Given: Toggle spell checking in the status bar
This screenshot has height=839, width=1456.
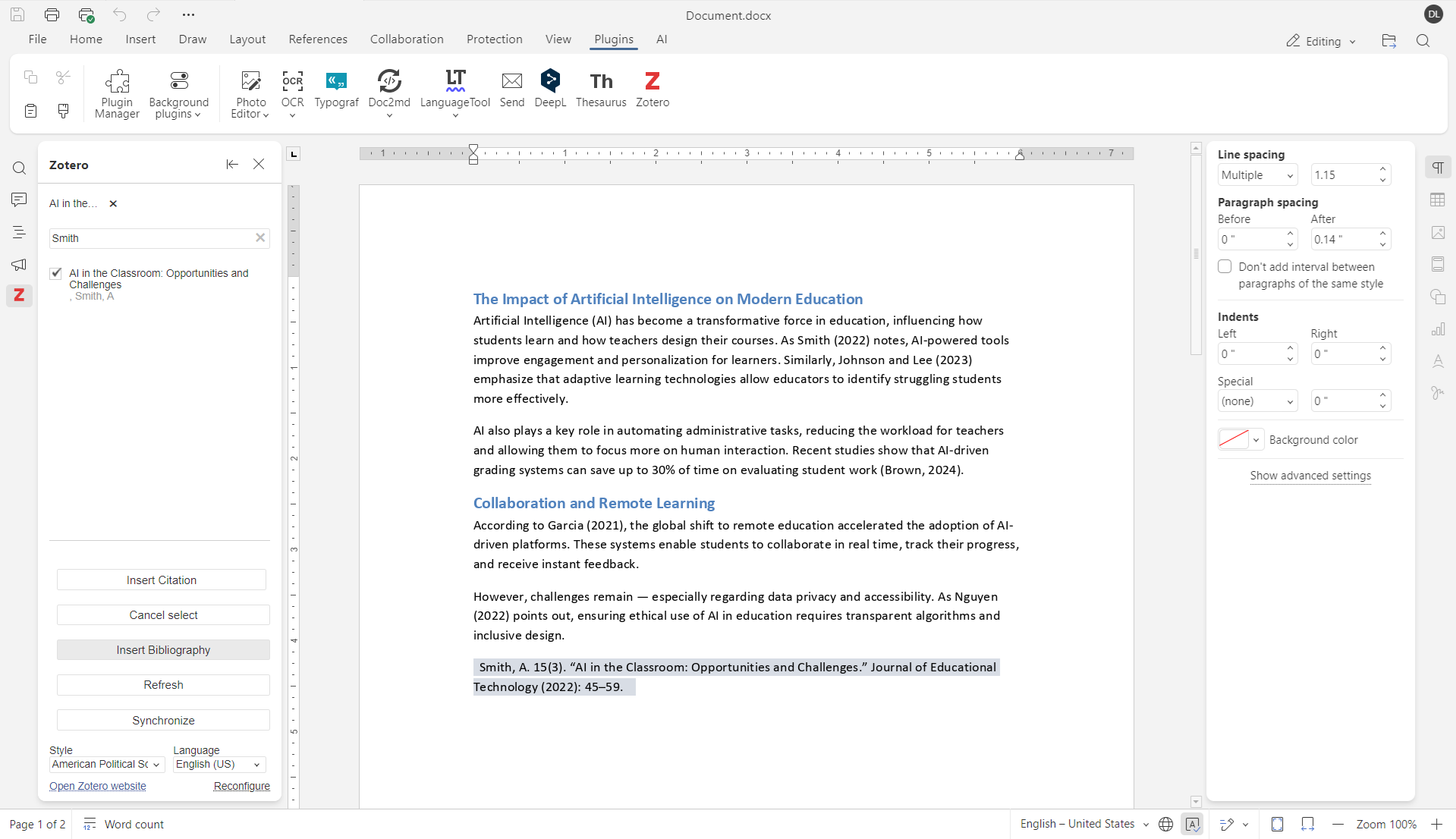Looking at the screenshot, I should pos(1193,825).
